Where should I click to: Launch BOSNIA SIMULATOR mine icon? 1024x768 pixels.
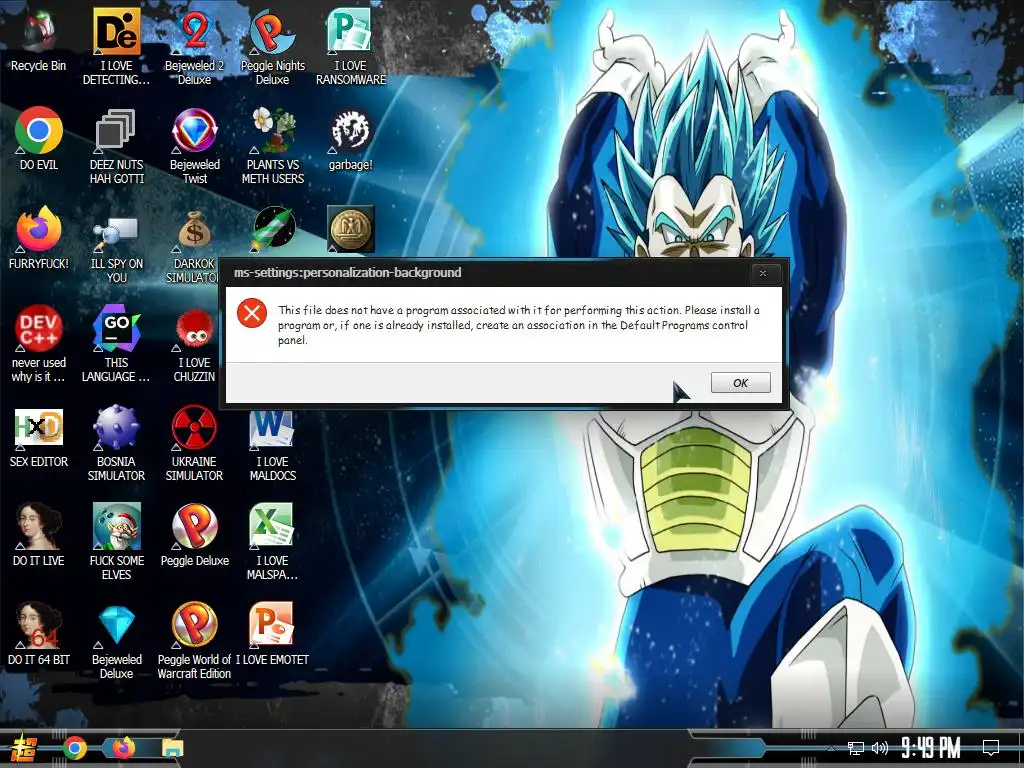click(x=116, y=444)
